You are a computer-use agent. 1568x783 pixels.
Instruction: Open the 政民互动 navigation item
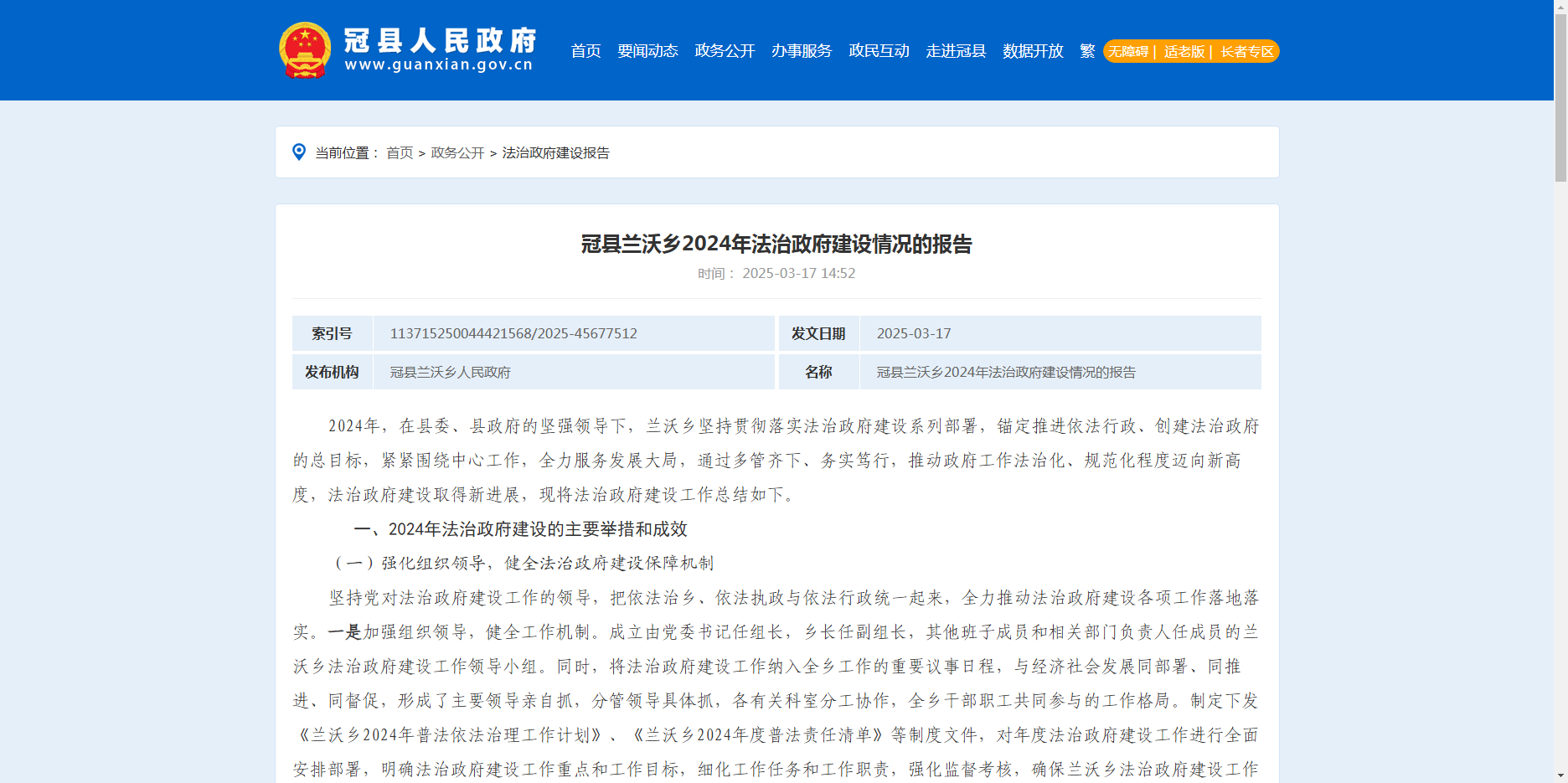click(879, 51)
